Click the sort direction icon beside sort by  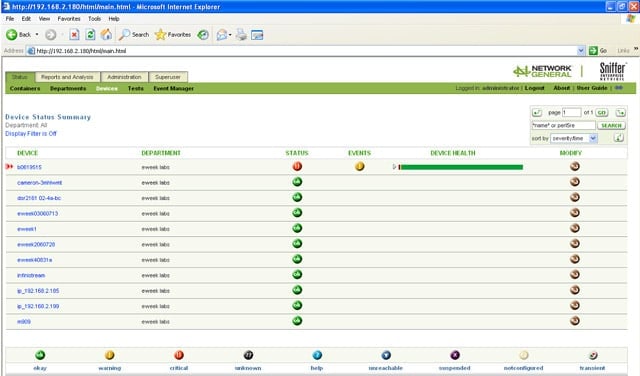coord(619,138)
